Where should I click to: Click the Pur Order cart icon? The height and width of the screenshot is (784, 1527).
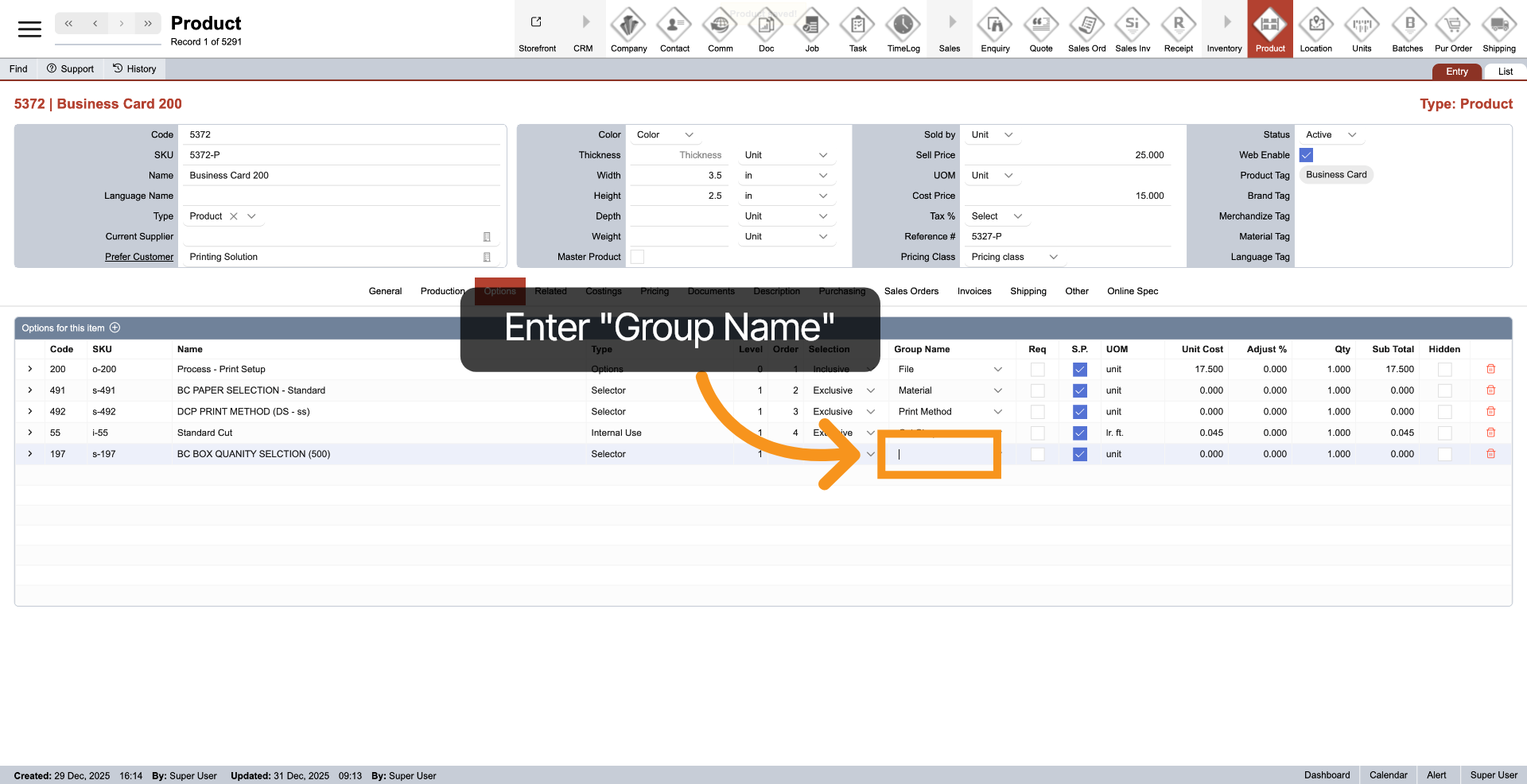(x=1453, y=25)
